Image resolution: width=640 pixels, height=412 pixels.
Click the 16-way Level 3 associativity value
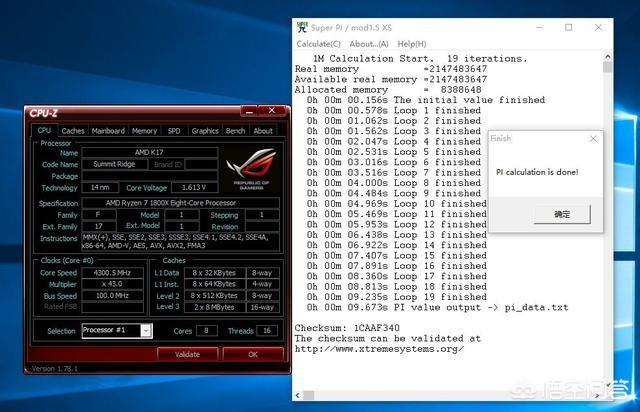click(262, 307)
